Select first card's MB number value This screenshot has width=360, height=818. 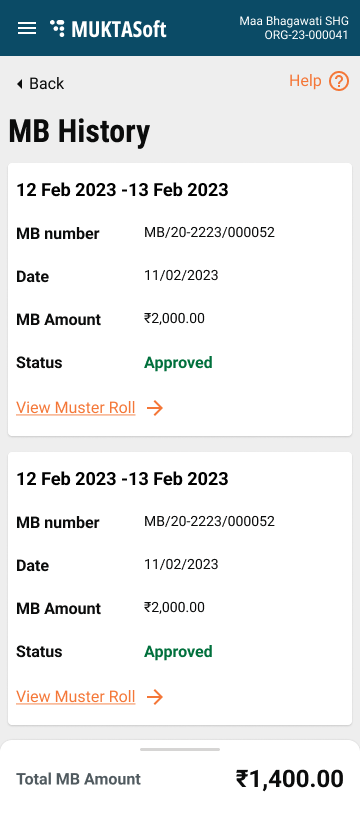pyautogui.click(x=209, y=233)
